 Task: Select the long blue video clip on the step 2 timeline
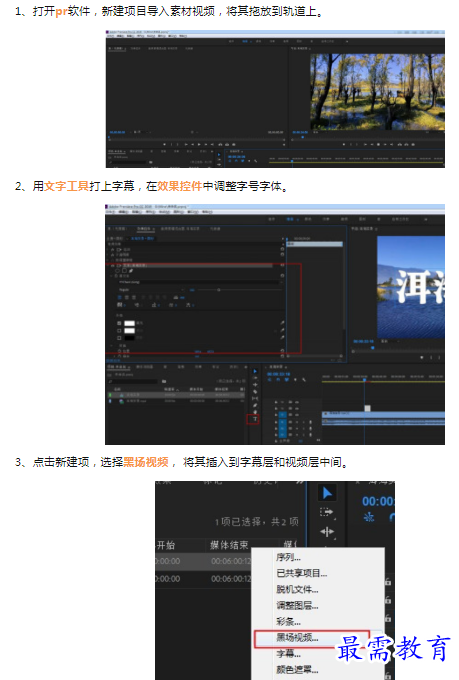click(x=383, y=415)
